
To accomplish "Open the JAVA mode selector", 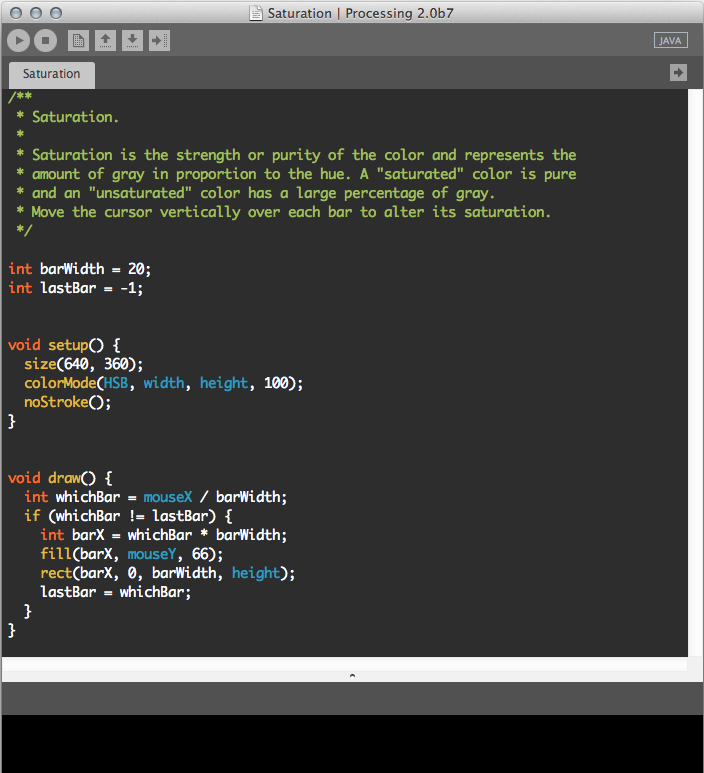I will click(670, 40).
